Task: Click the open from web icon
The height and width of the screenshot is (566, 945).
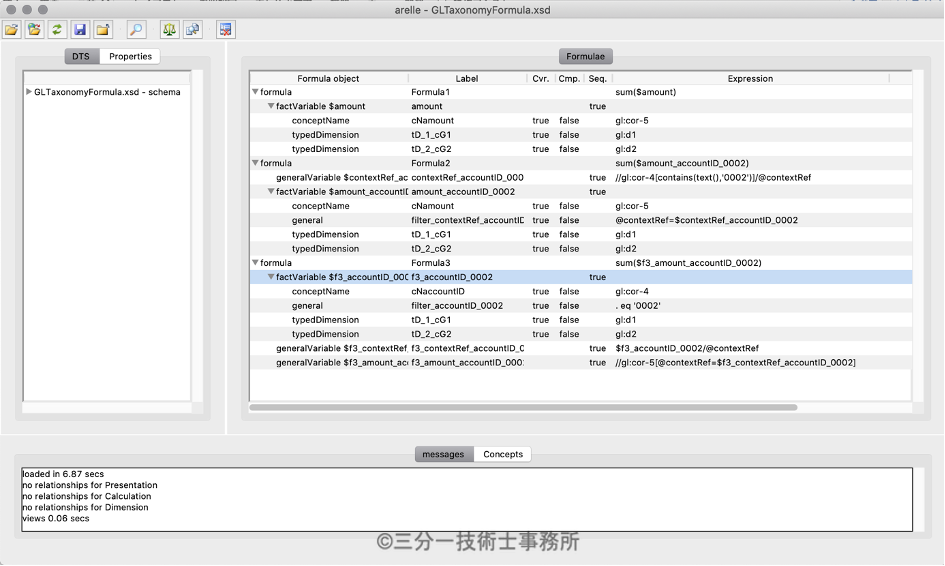Action: pos(35,30)
